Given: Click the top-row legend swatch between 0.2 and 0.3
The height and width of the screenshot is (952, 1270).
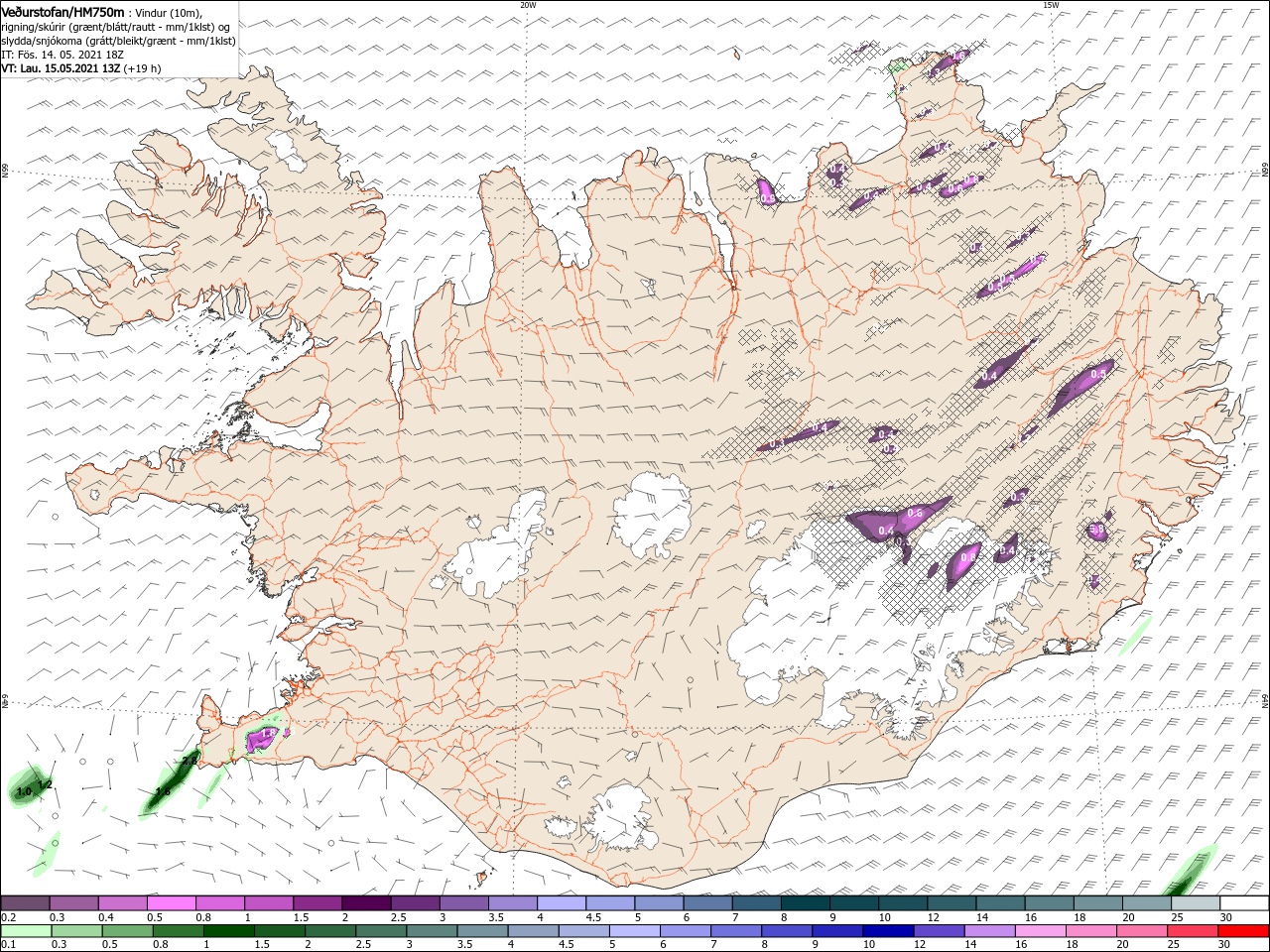Looking at the screenshot, I should click(25, 902).
